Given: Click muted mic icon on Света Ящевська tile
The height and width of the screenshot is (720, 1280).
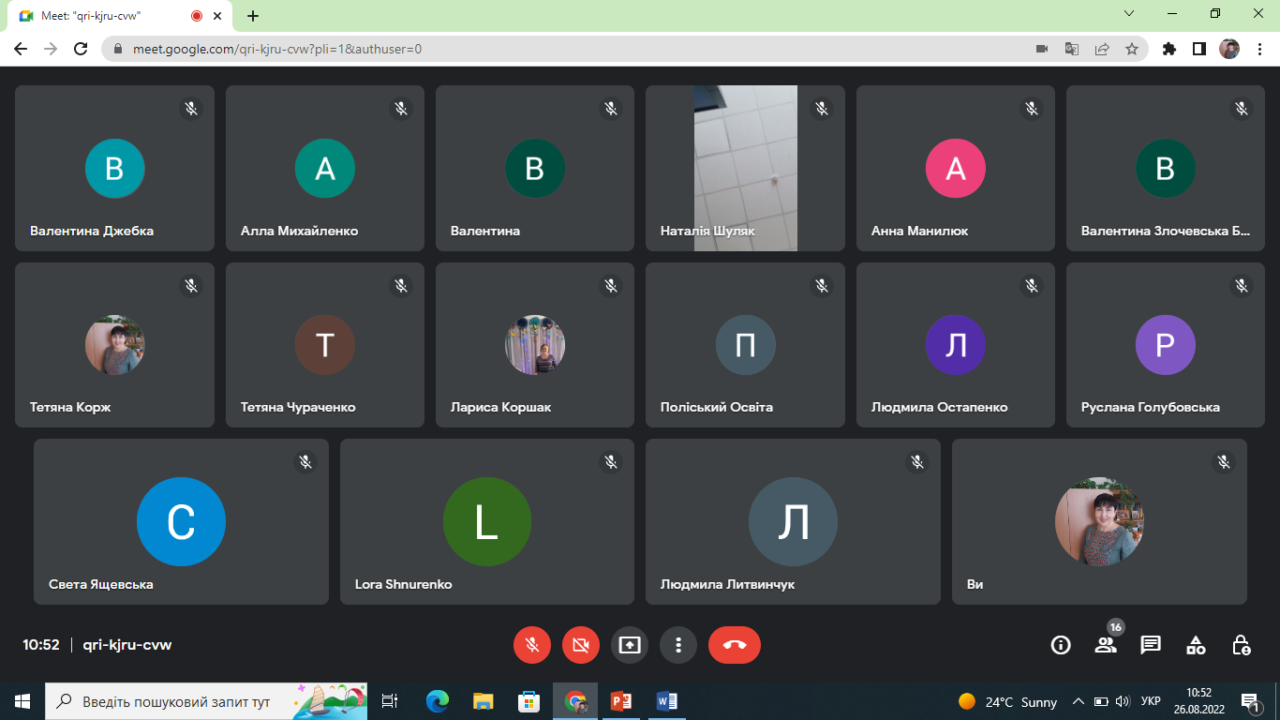Looking at the screenshot, I should [x=305, y=462].
